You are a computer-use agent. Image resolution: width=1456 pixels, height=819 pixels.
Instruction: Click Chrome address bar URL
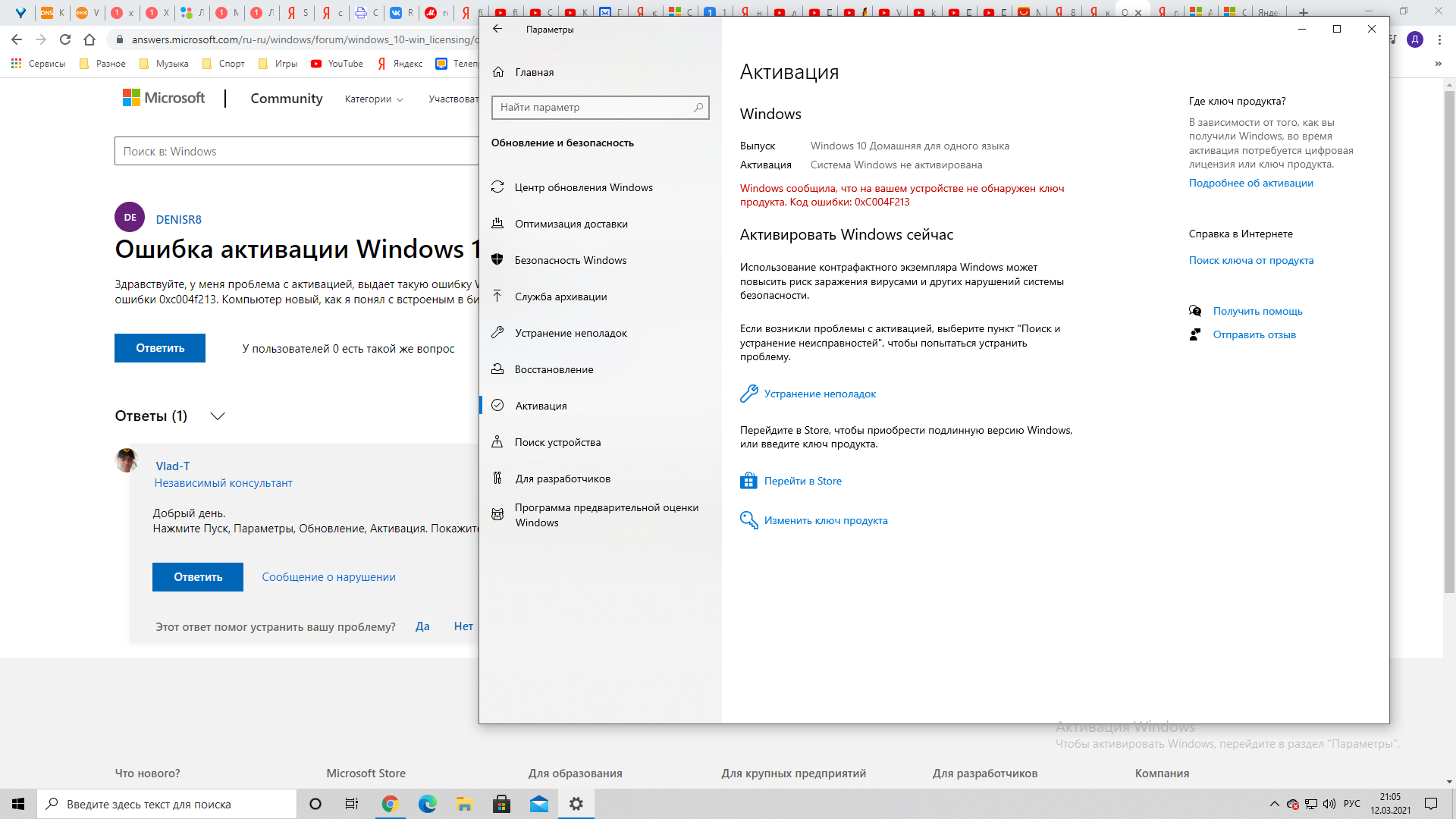(303, 39)
